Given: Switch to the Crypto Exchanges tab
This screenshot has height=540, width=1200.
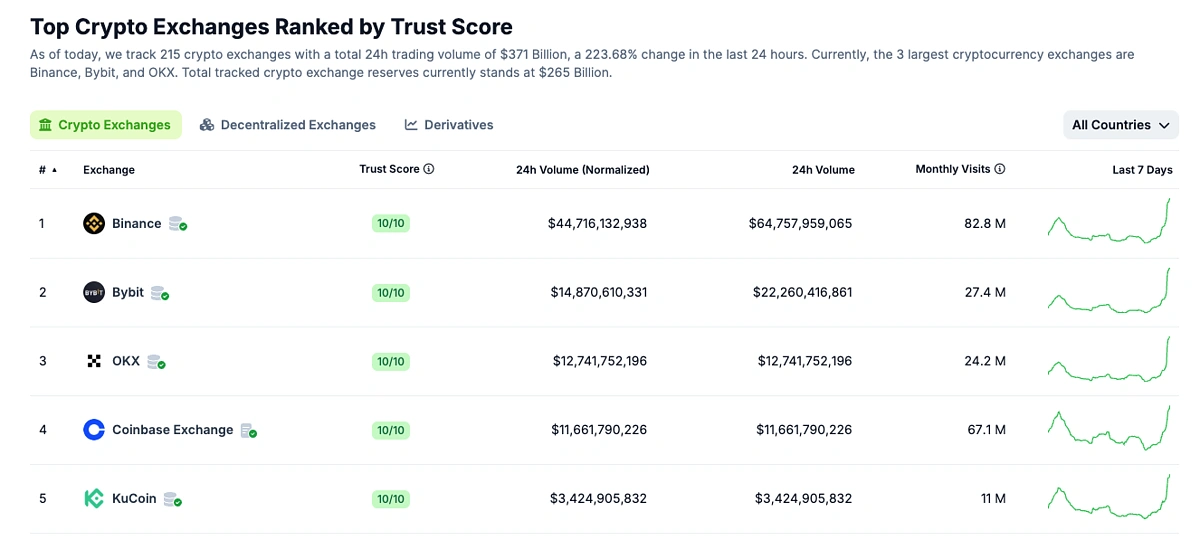Looking at the screenshot, I should pyautogui.click(x=106, y=125).
